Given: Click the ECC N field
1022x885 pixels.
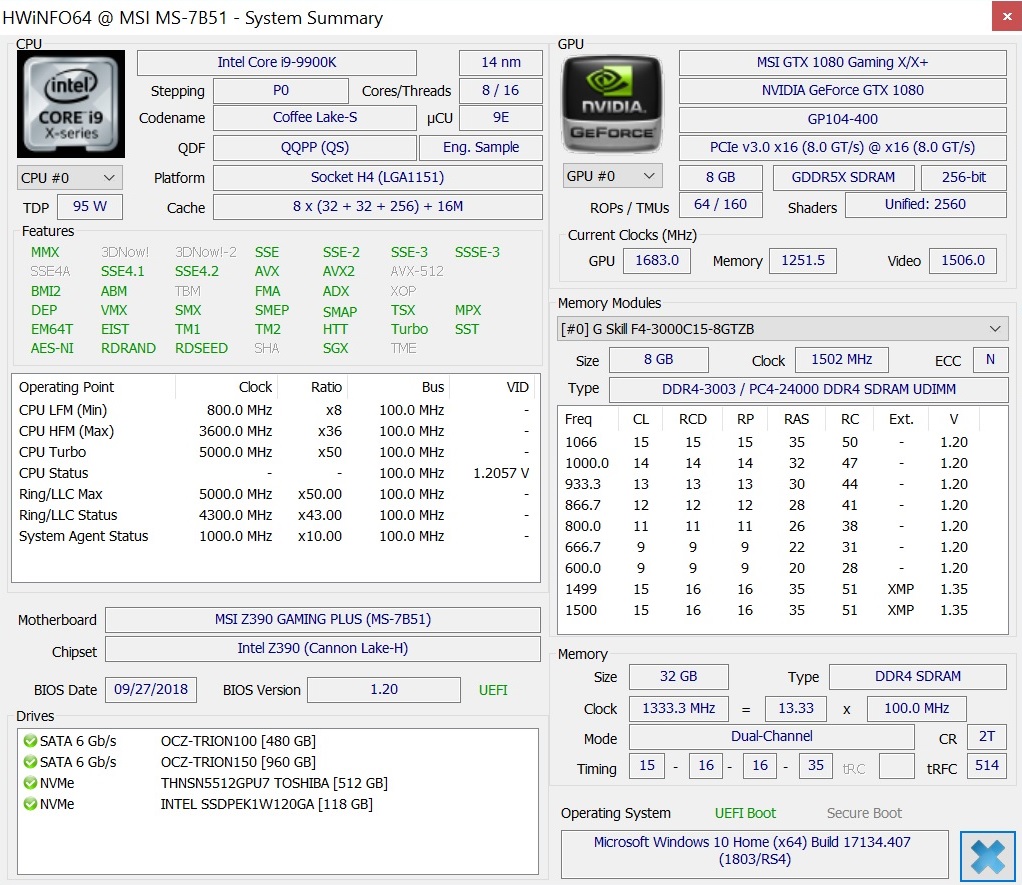Looking at the screenshot, I should (x=990, y=360).
